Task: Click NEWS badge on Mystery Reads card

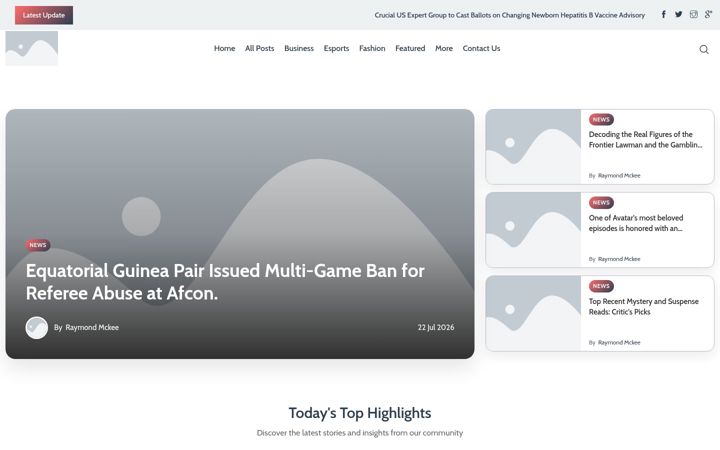Action: [602, 286]
